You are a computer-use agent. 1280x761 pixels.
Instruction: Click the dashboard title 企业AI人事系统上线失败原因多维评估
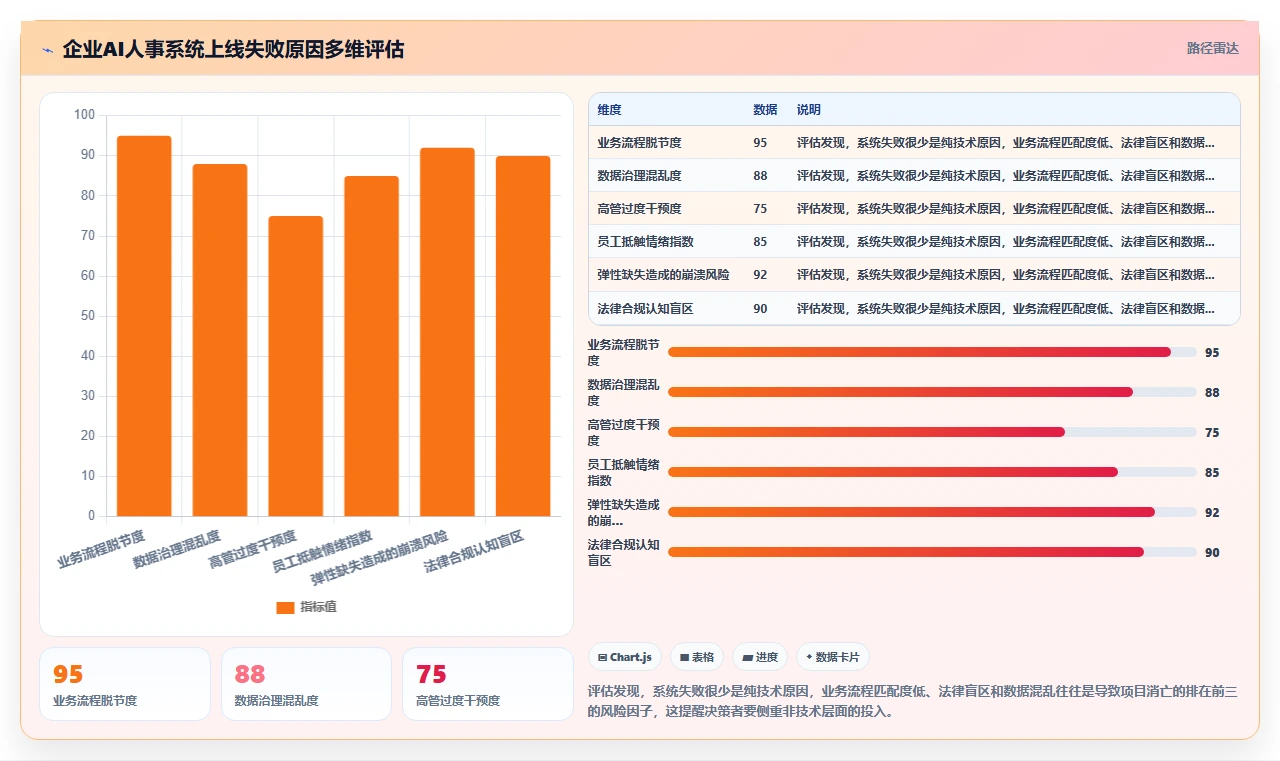[x=233, y=50]
